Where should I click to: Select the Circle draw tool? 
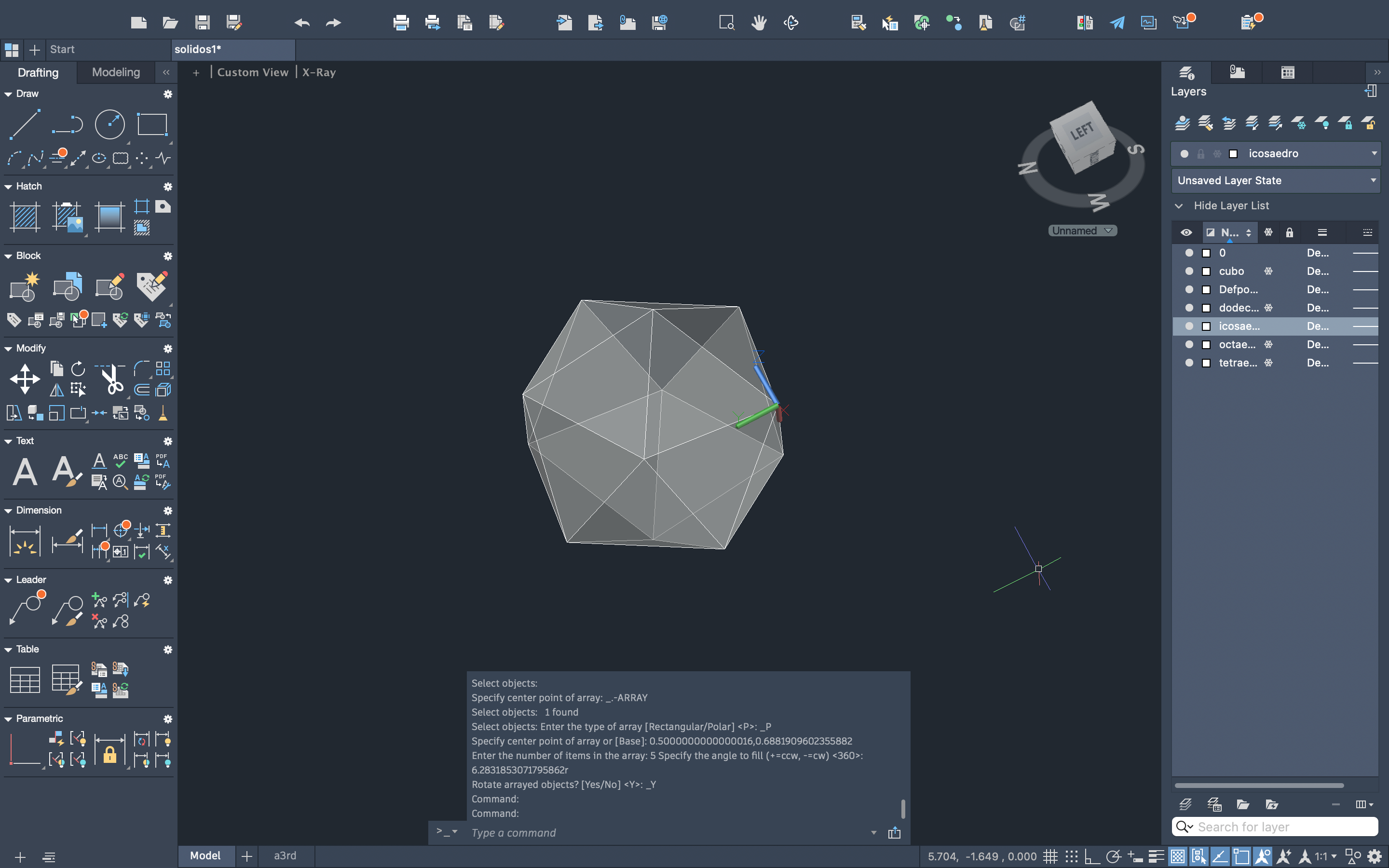(109, 124)
